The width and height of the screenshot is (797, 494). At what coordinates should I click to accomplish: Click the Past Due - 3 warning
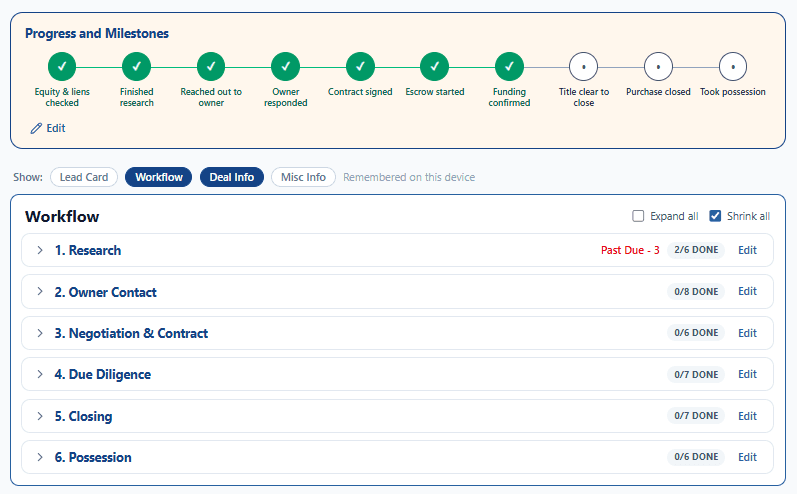pos(630,250)
